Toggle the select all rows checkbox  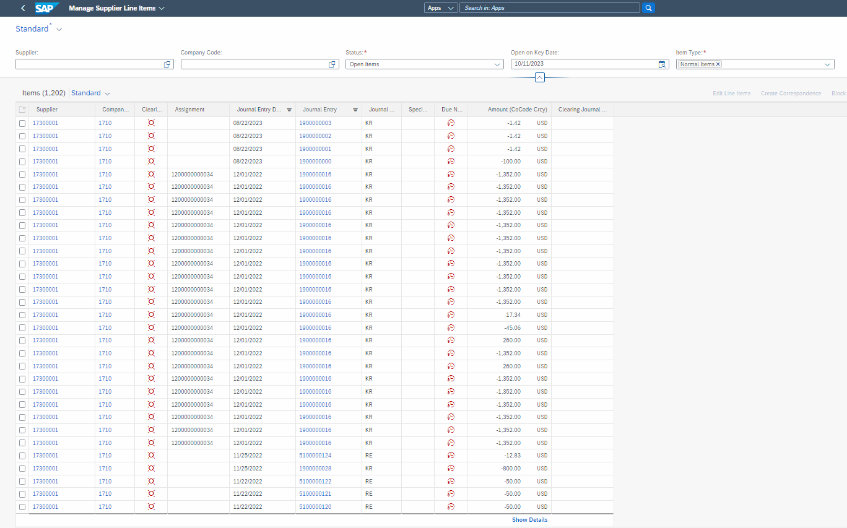point(23,109)
